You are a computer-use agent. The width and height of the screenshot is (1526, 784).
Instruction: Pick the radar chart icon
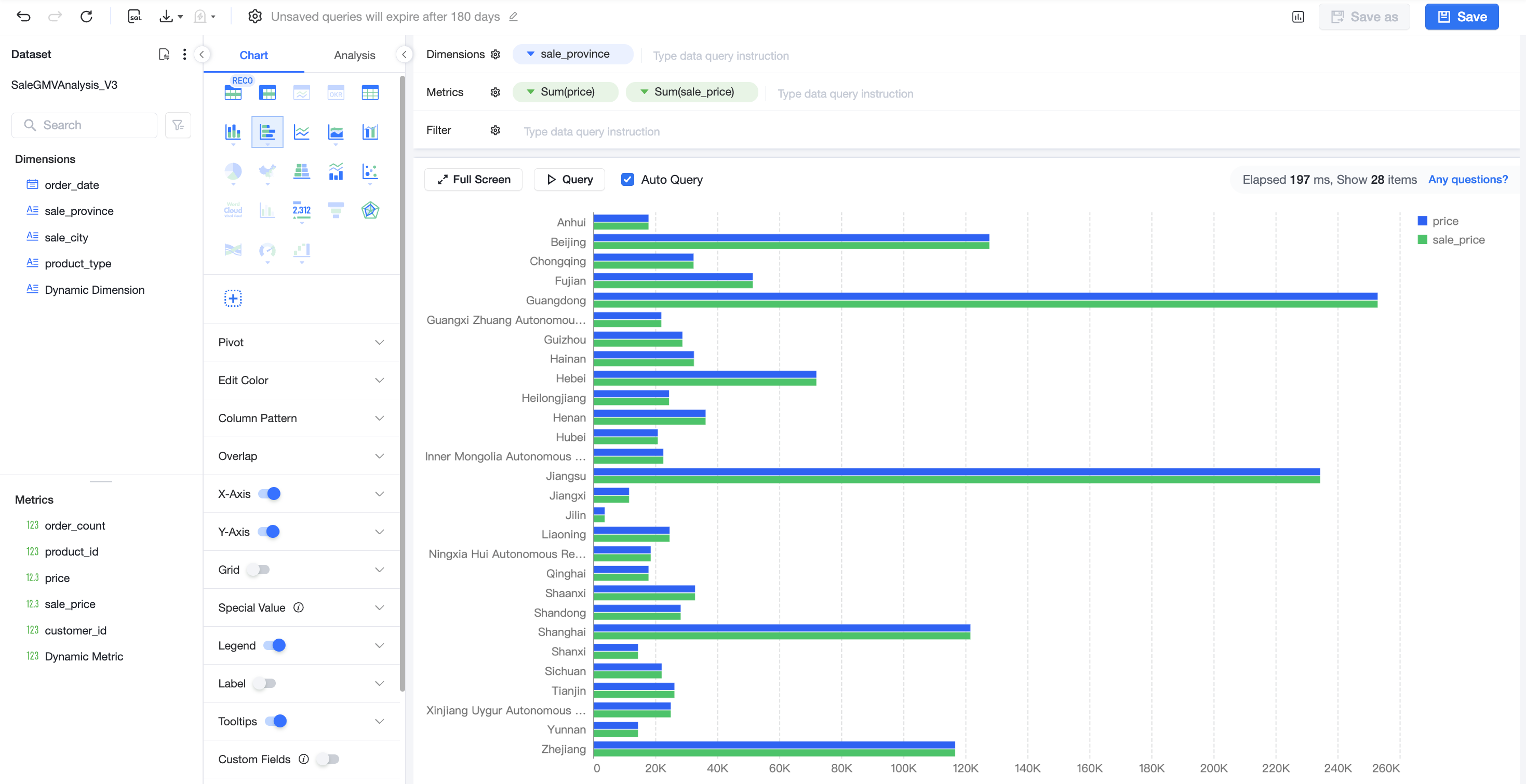click(370, 210)
